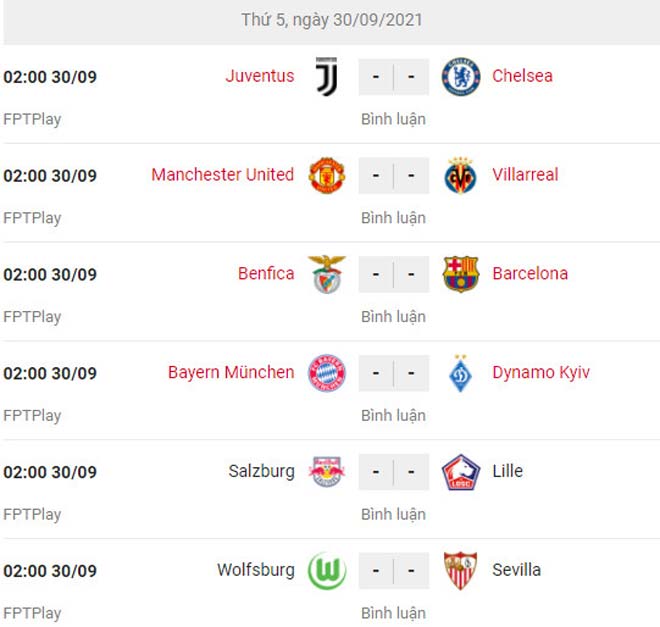Image resolution: width=660 pixels, height=627 pixels.
Task: Click the Benfica club crest
Action: [x=327, y=274]
